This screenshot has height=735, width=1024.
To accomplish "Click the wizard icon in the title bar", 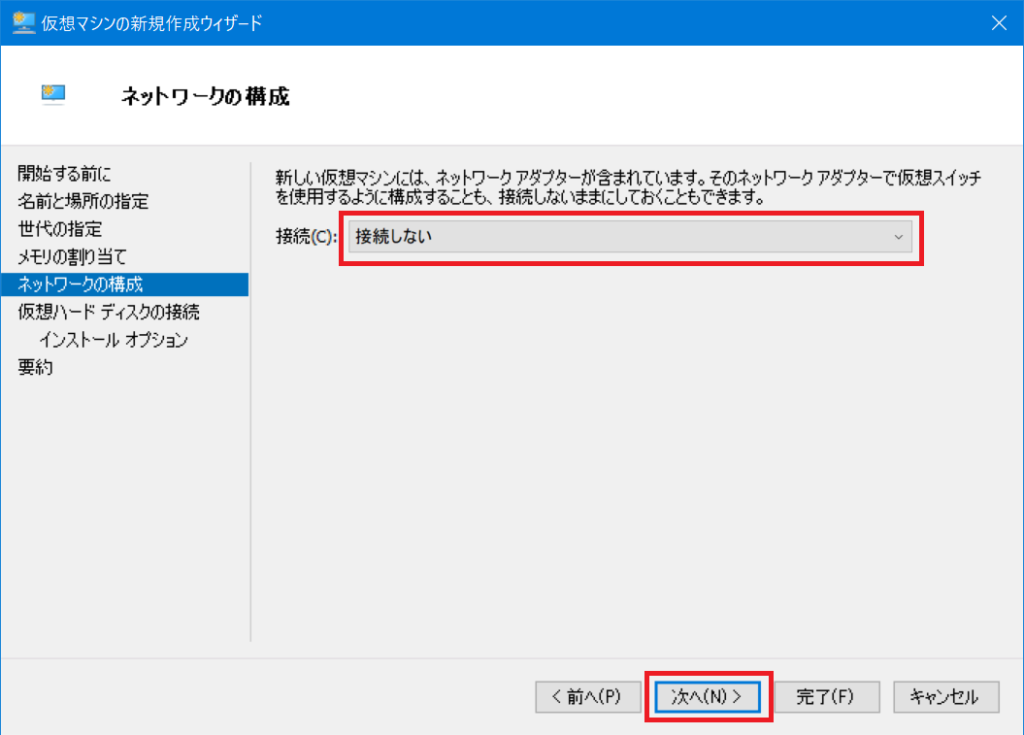I will (x=23, y=23).
